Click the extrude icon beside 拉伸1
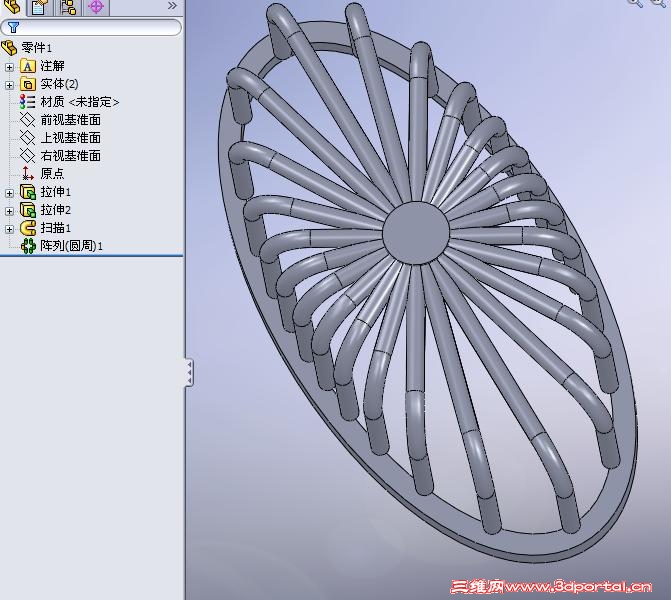671x600 pixels. 28,192
